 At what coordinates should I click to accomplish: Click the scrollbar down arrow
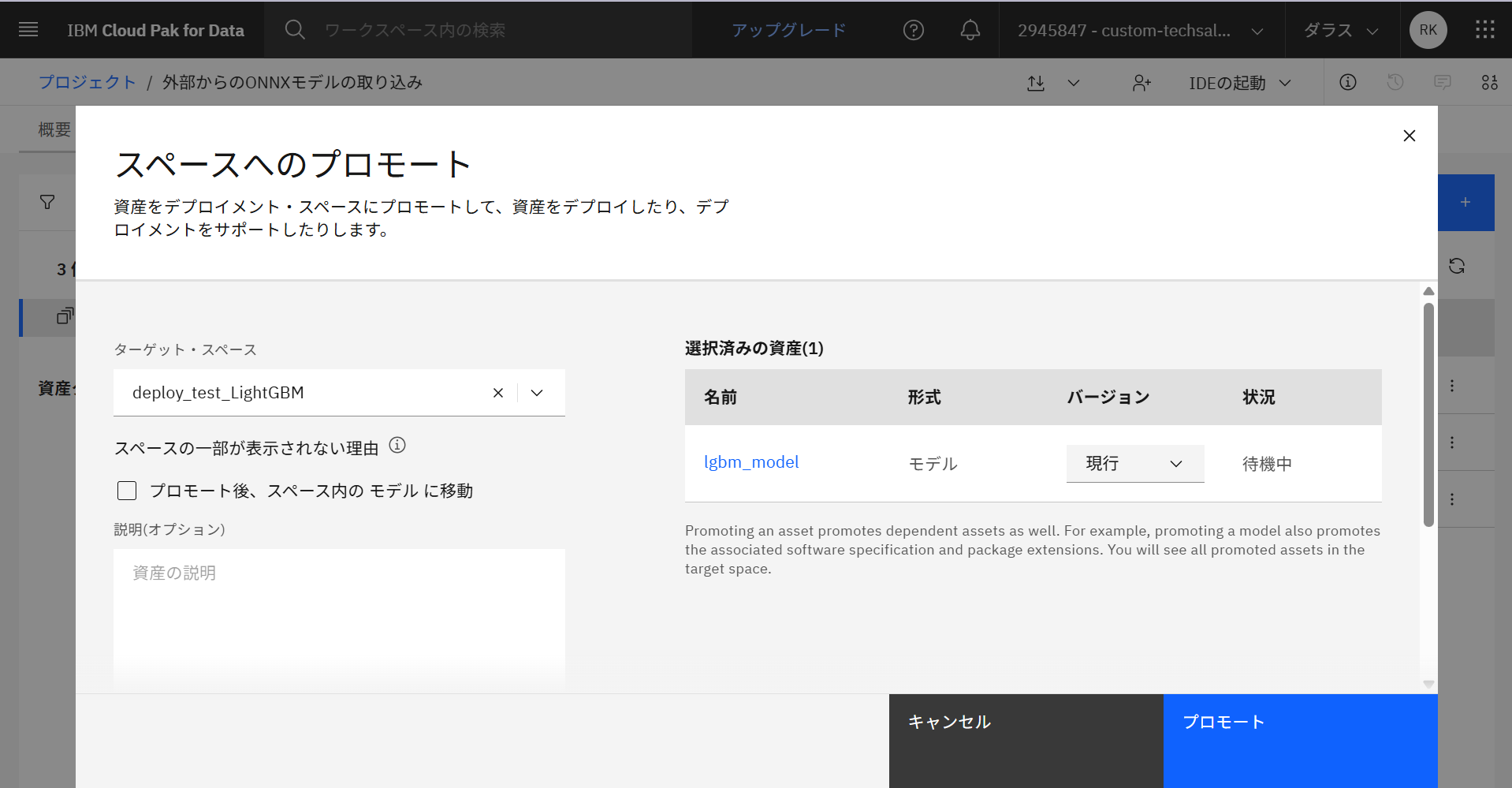coord(1428,684)
